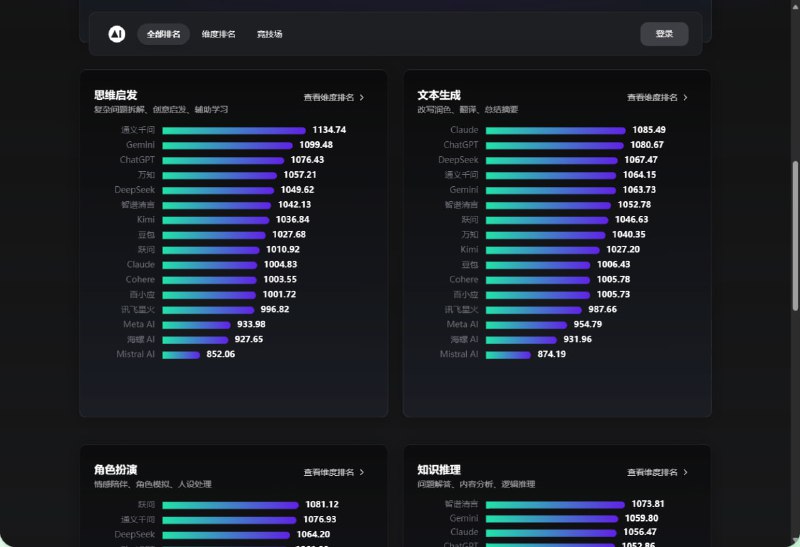Click the score 987.66

(x=603, y=309)
